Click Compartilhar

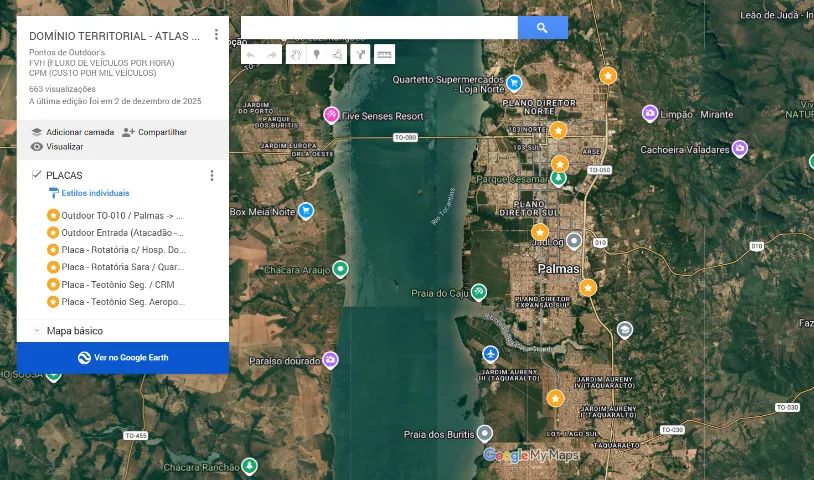(x=154, y=132)
